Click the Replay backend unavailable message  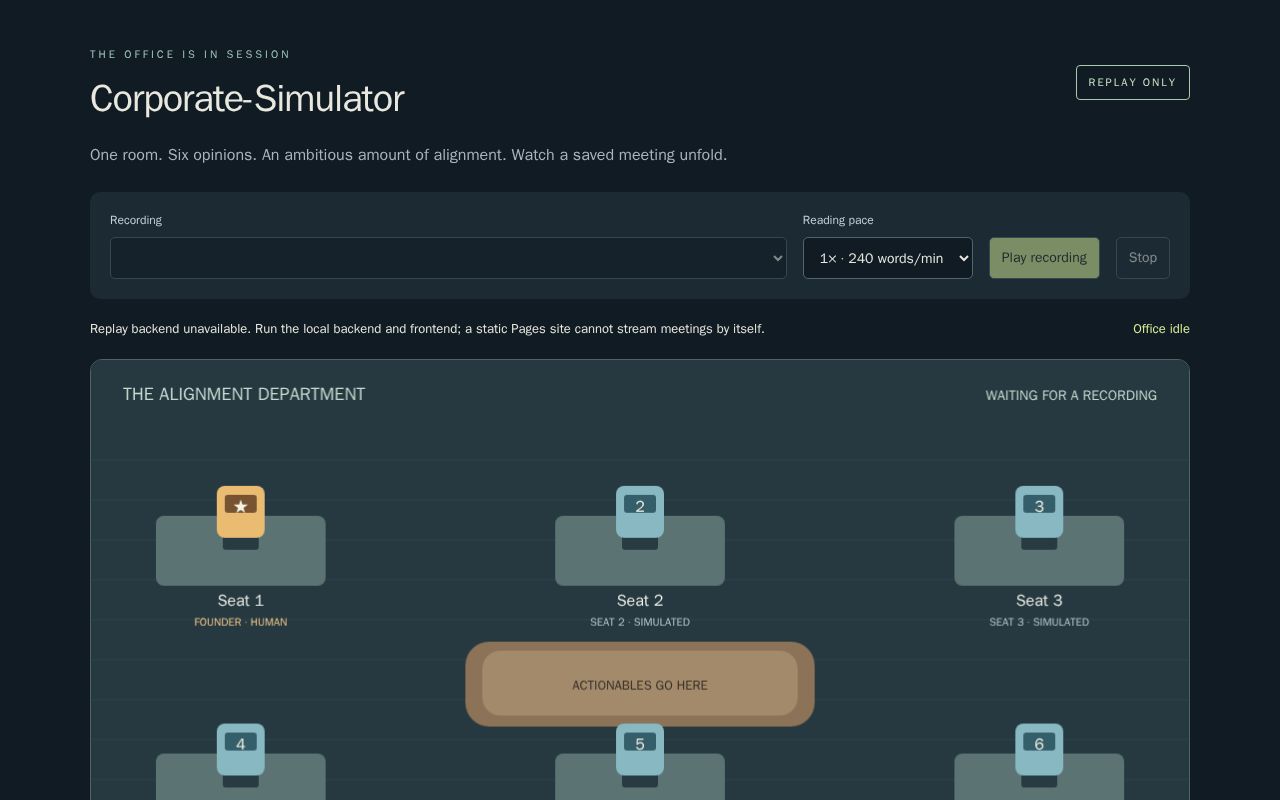tap(427, 329)
